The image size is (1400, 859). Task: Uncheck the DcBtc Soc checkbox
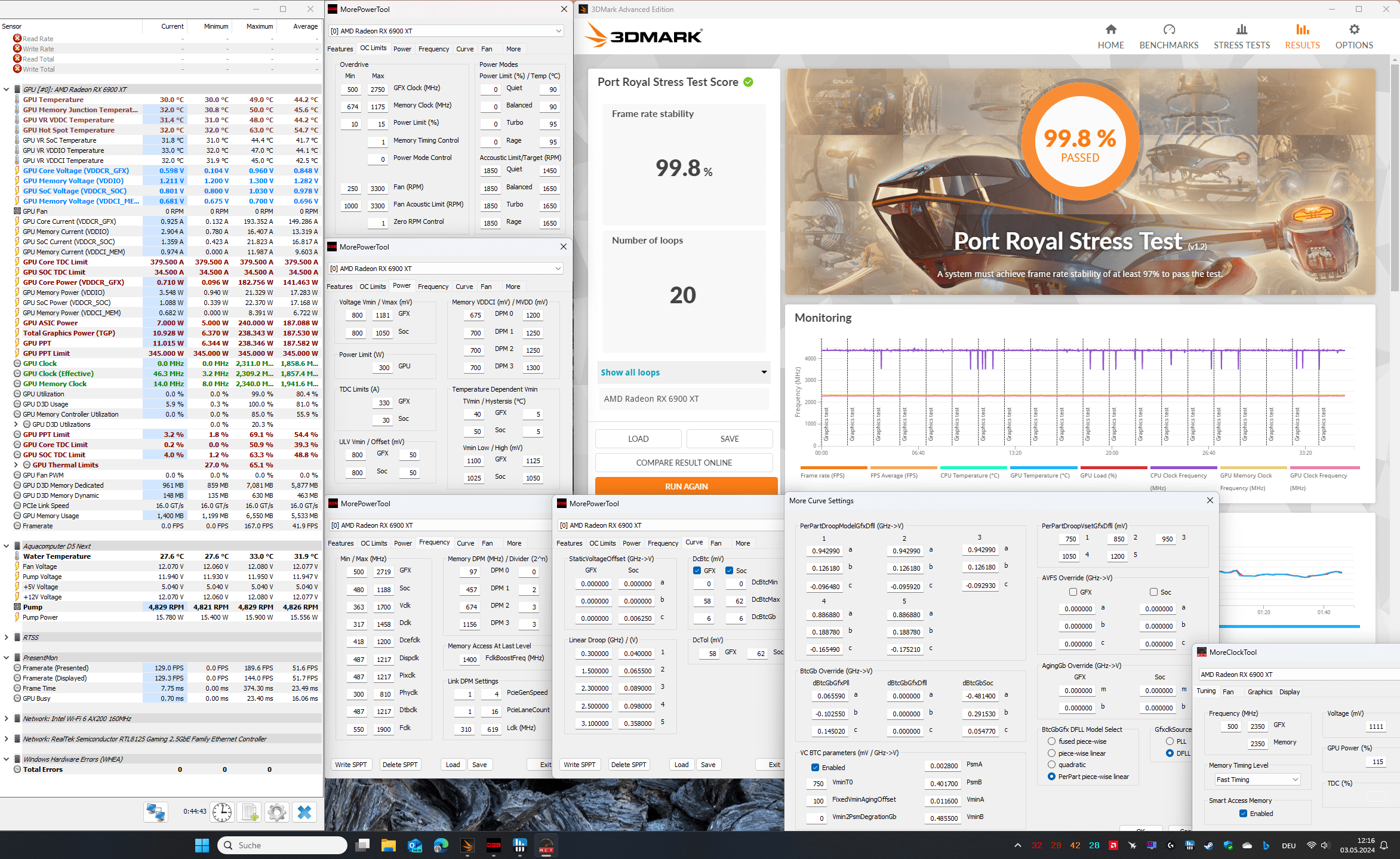pyautogui.click(x=730, y=571)
